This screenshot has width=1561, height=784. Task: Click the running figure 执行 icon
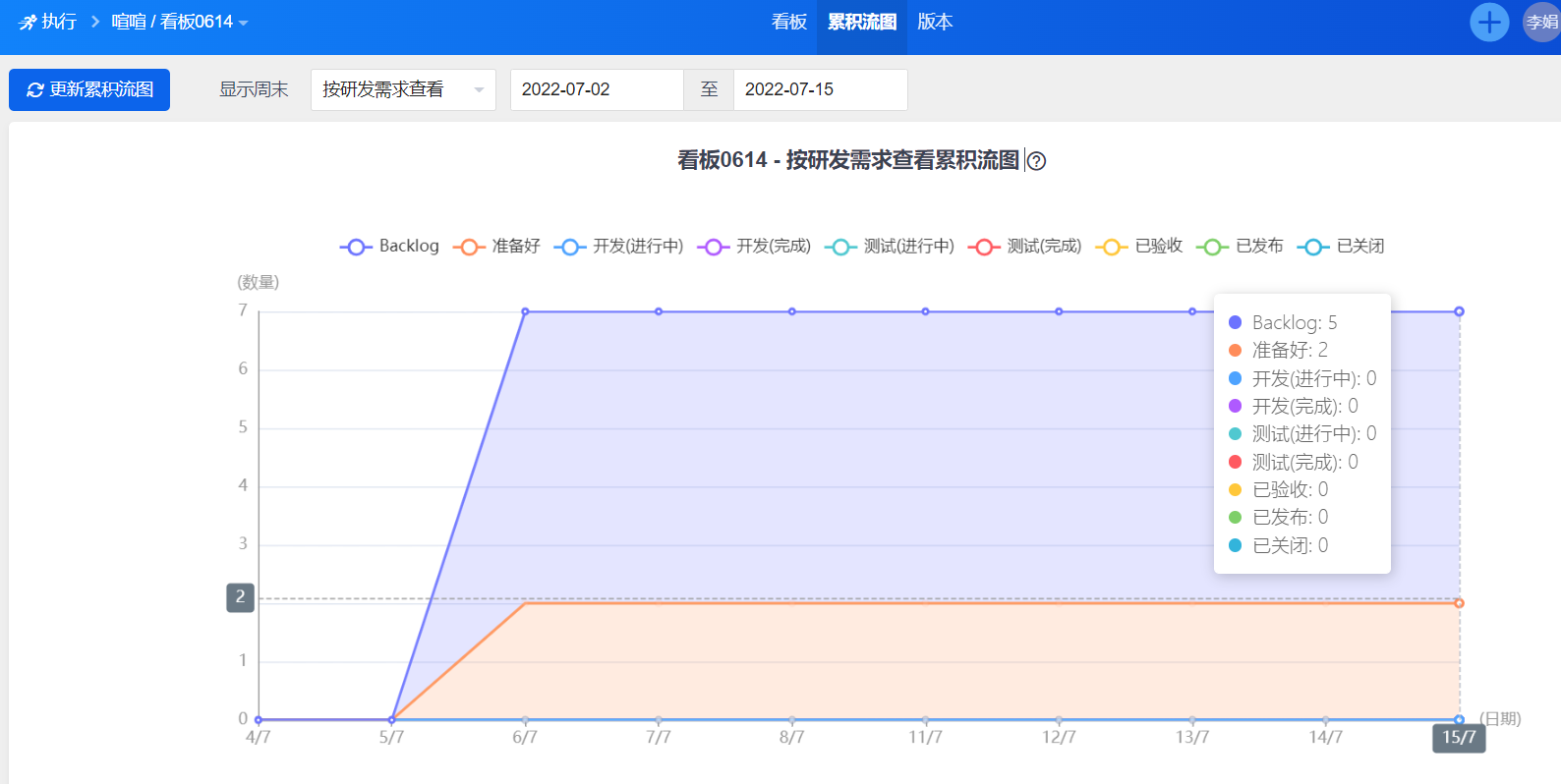click(x=28, y=22)
